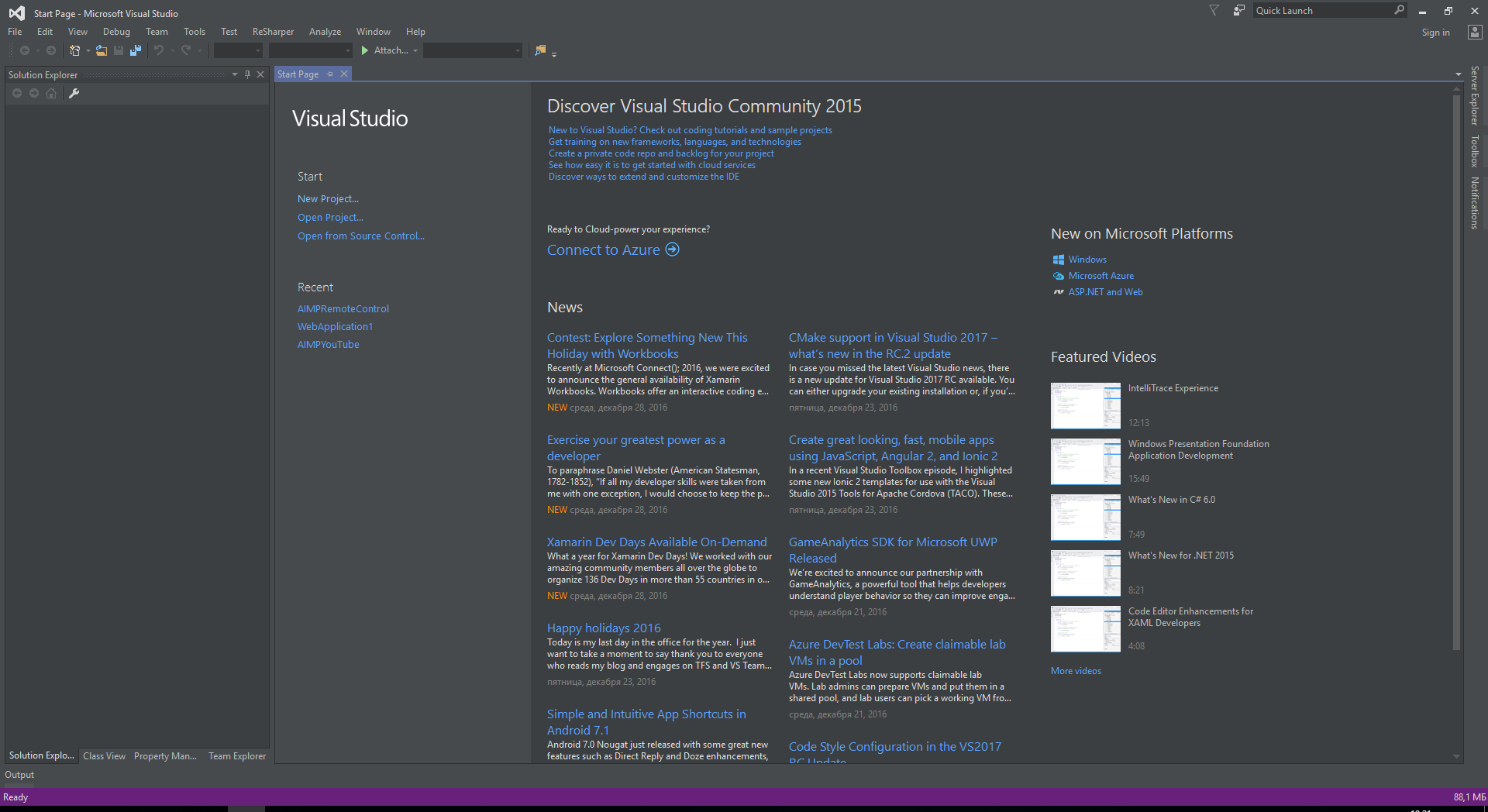Open the Undo history dropdown arrow
1488x812 pixels.
coord(172,50)
